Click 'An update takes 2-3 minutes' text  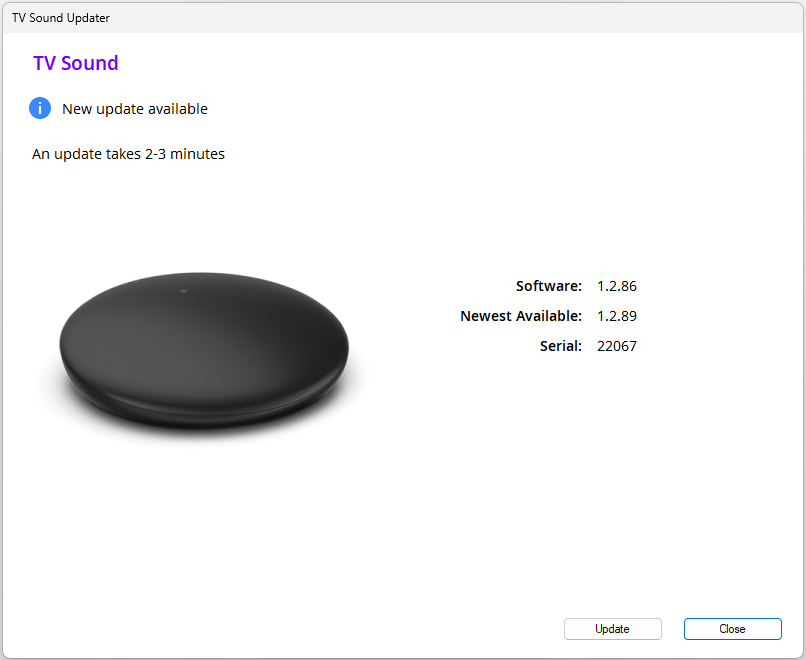pyautogui.click(x=129, y=154)
